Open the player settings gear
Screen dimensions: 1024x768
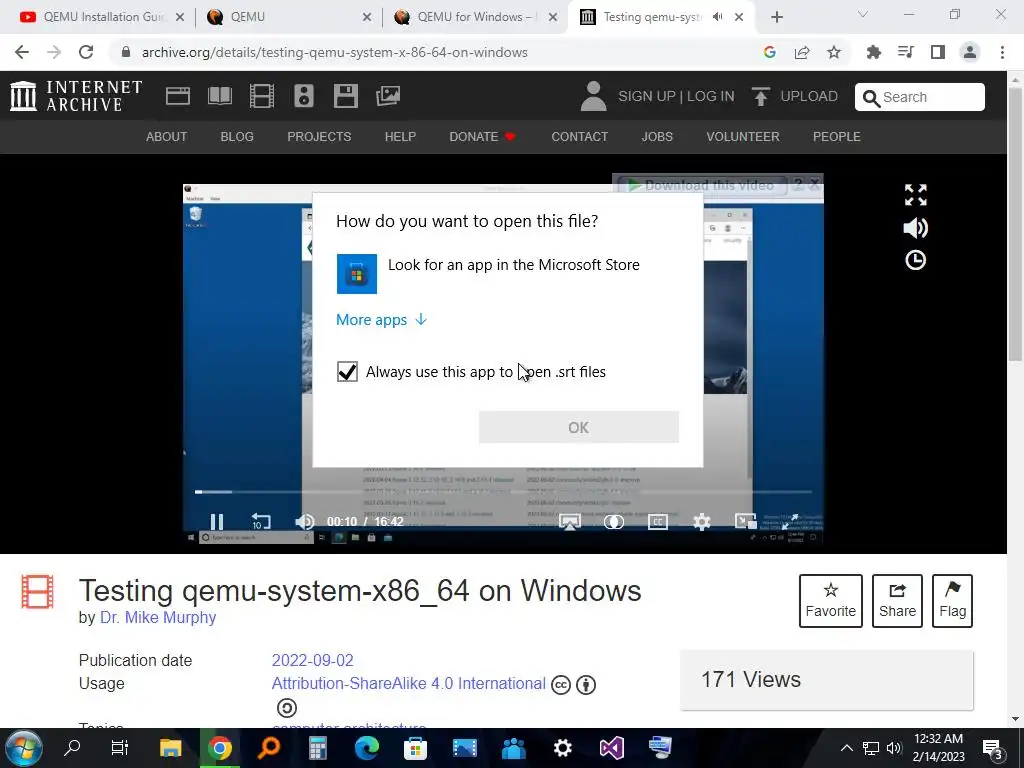coord(701,521)
